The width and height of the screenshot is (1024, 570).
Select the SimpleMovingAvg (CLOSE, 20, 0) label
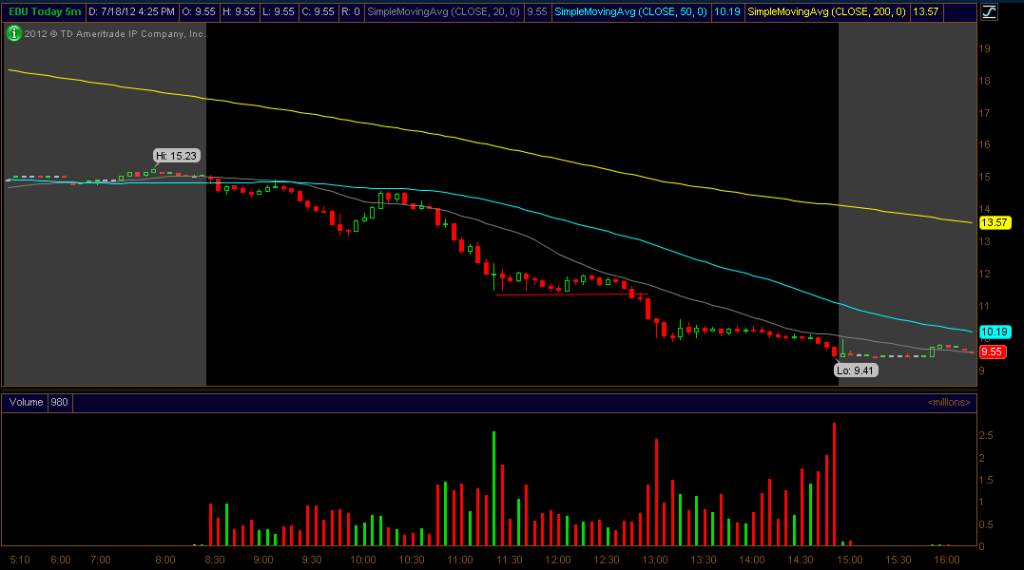point(443,12)
